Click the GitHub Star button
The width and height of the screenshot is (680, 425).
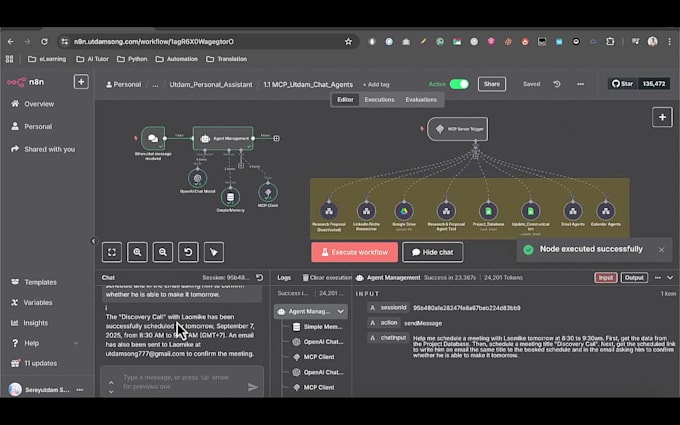(623, 84)
